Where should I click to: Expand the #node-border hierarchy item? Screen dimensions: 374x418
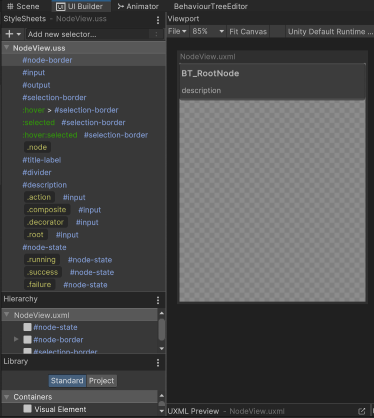[x=16, y=339]
